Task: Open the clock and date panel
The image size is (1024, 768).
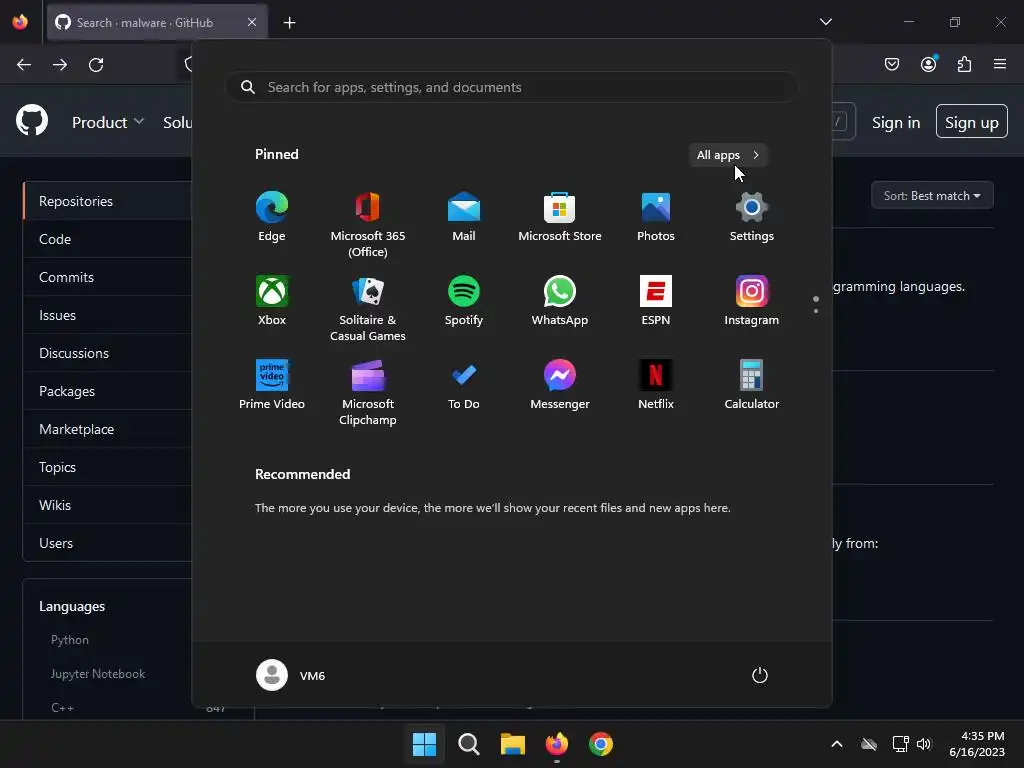Action: [977, 744]
